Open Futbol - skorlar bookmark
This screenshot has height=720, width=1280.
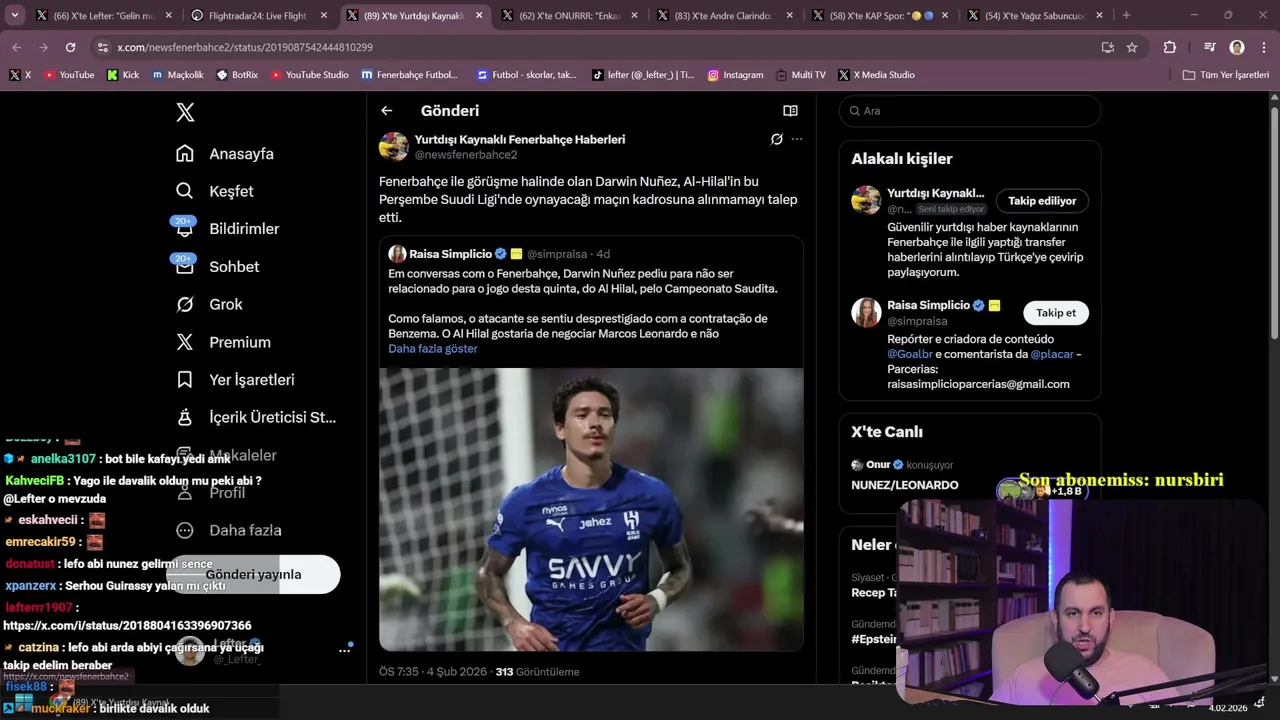tap(527, 75)
